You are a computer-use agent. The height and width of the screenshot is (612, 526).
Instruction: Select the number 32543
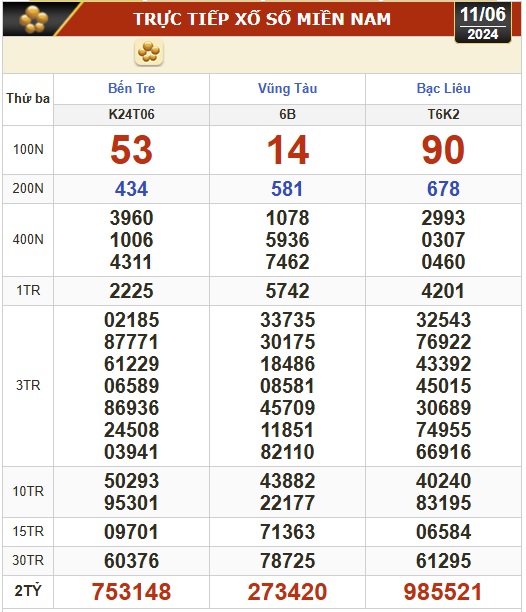tap(443, 320)
